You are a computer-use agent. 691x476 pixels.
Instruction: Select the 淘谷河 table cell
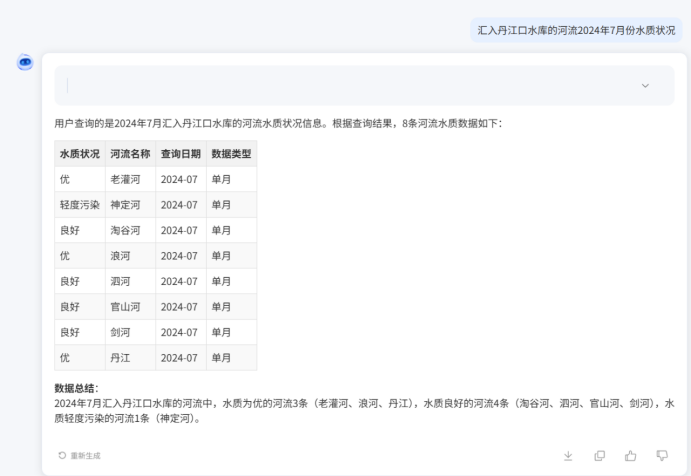click(x=130, y=230)
